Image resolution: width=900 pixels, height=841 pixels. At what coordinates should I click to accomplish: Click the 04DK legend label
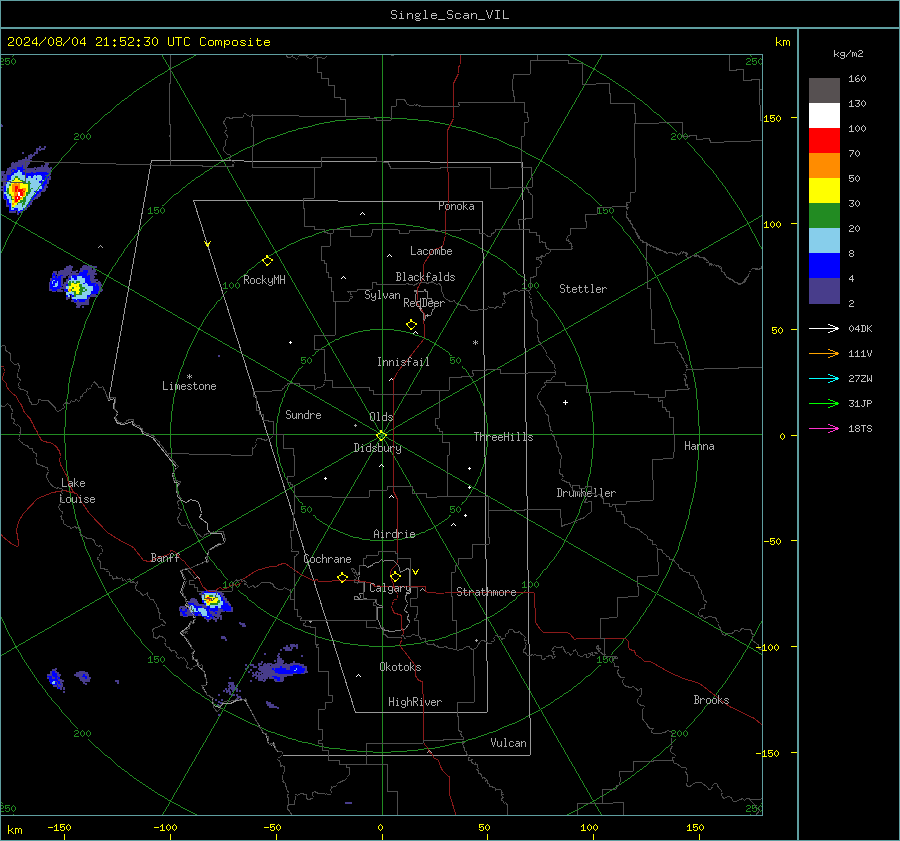tap(860, 329)
